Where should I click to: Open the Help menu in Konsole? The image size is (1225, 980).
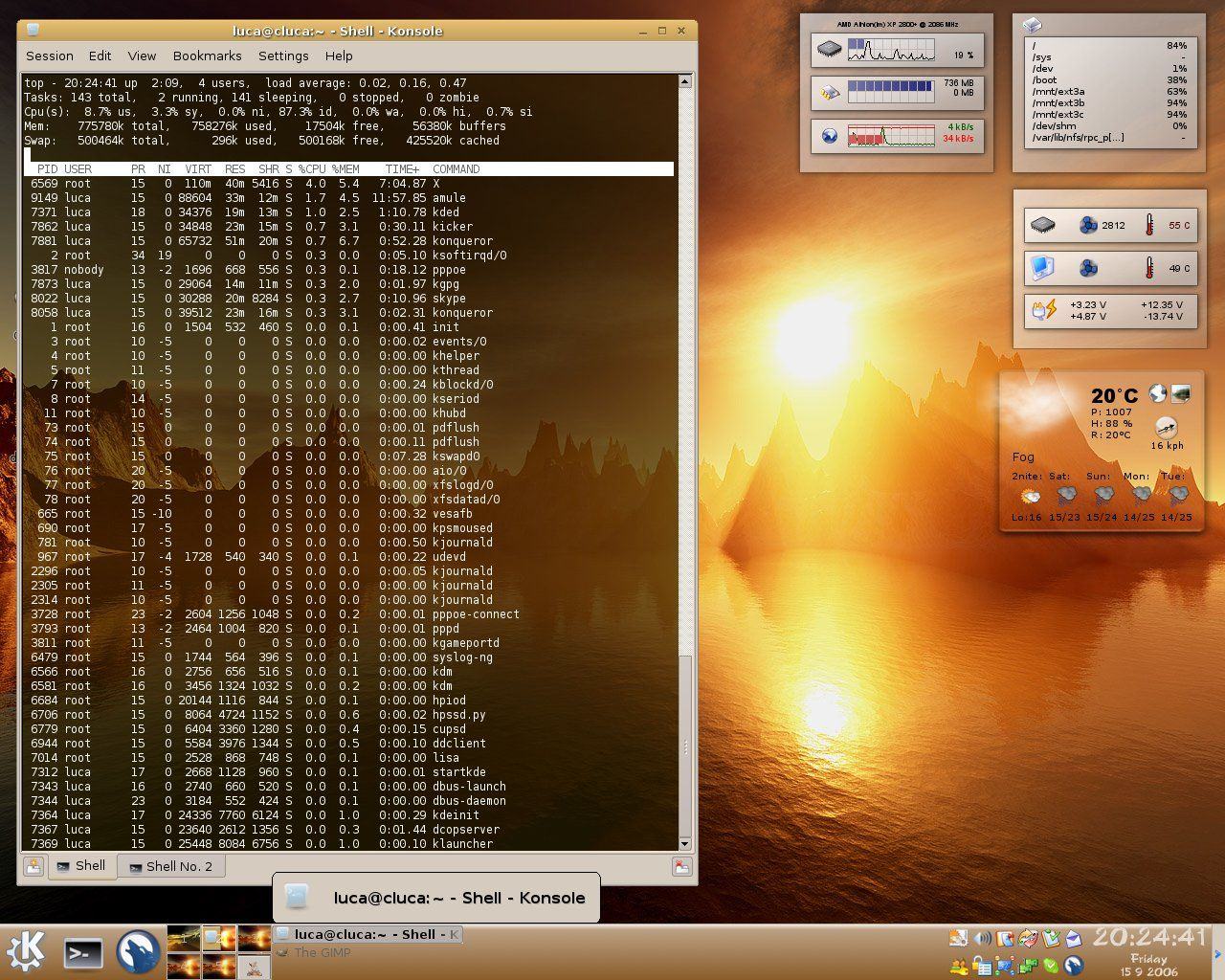click(x=339, y=56)
